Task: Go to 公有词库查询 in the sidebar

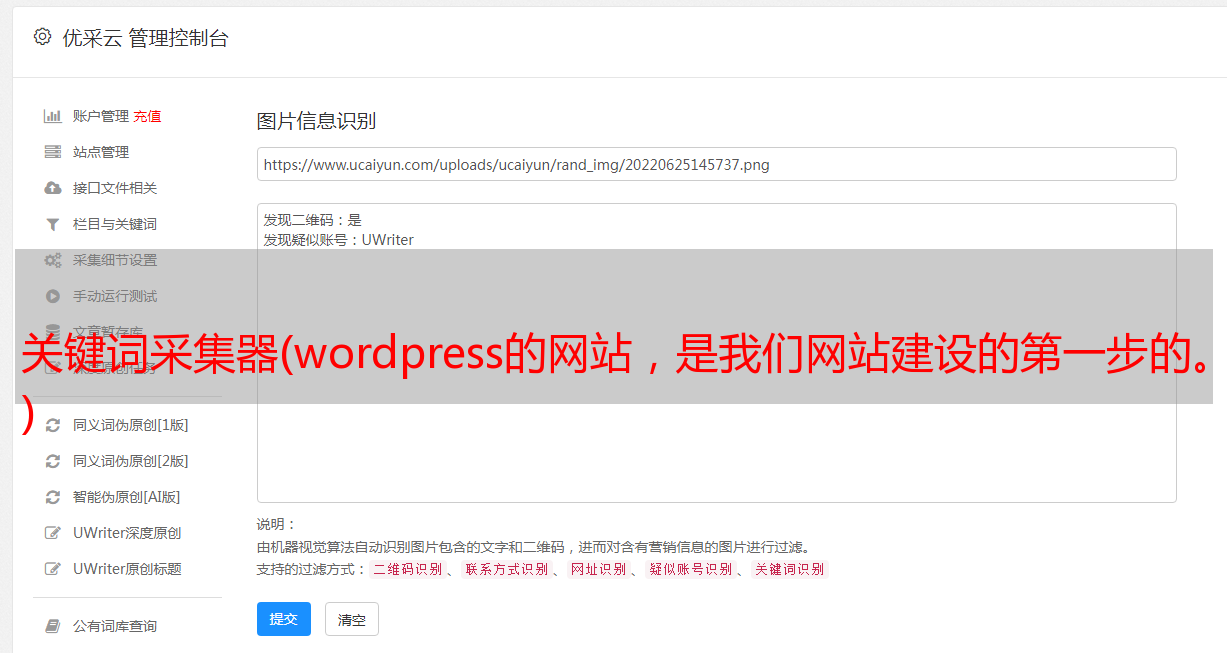Action: pos(115,626)
